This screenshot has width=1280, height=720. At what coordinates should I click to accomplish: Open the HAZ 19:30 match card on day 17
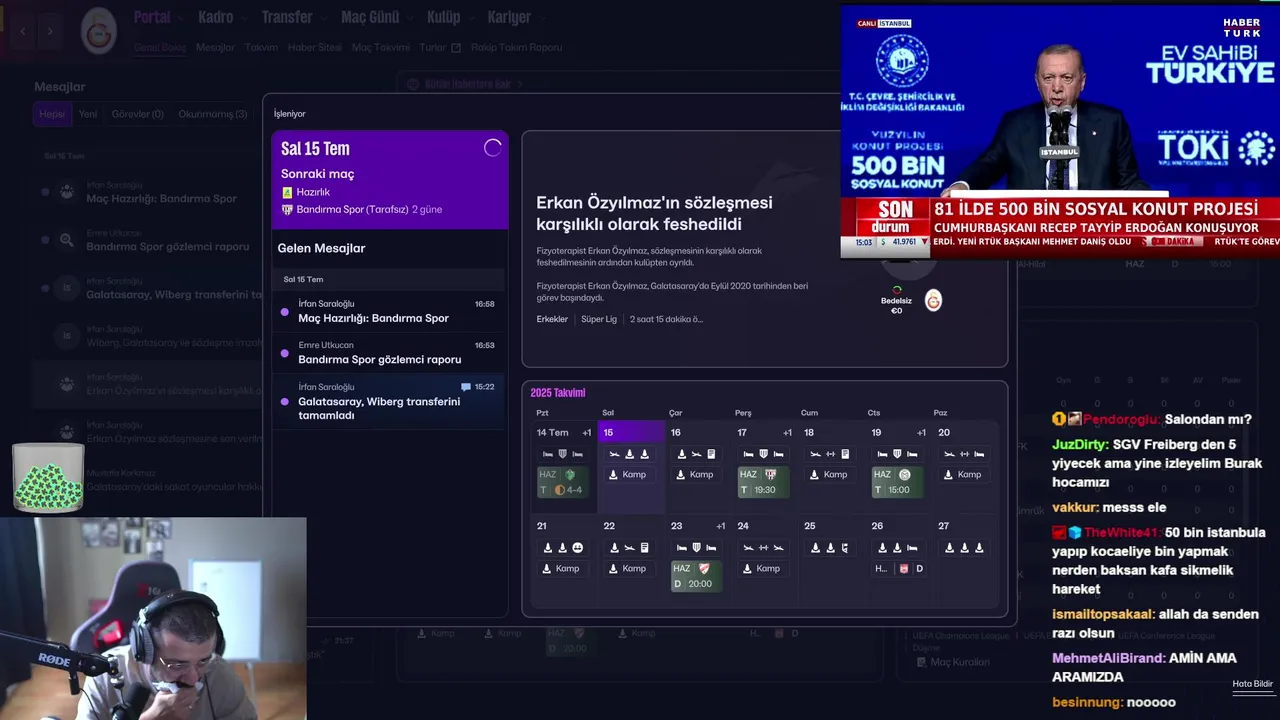click(x=763, y=482)
